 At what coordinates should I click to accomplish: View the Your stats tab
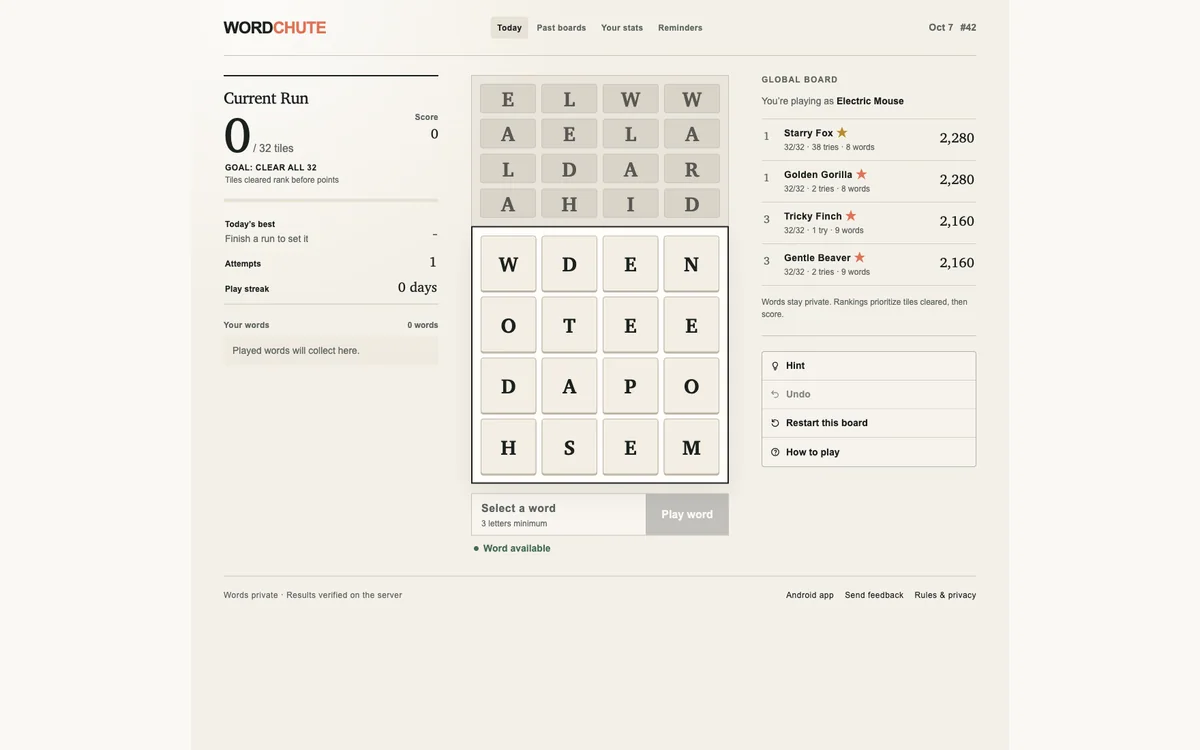coord(622,28)
